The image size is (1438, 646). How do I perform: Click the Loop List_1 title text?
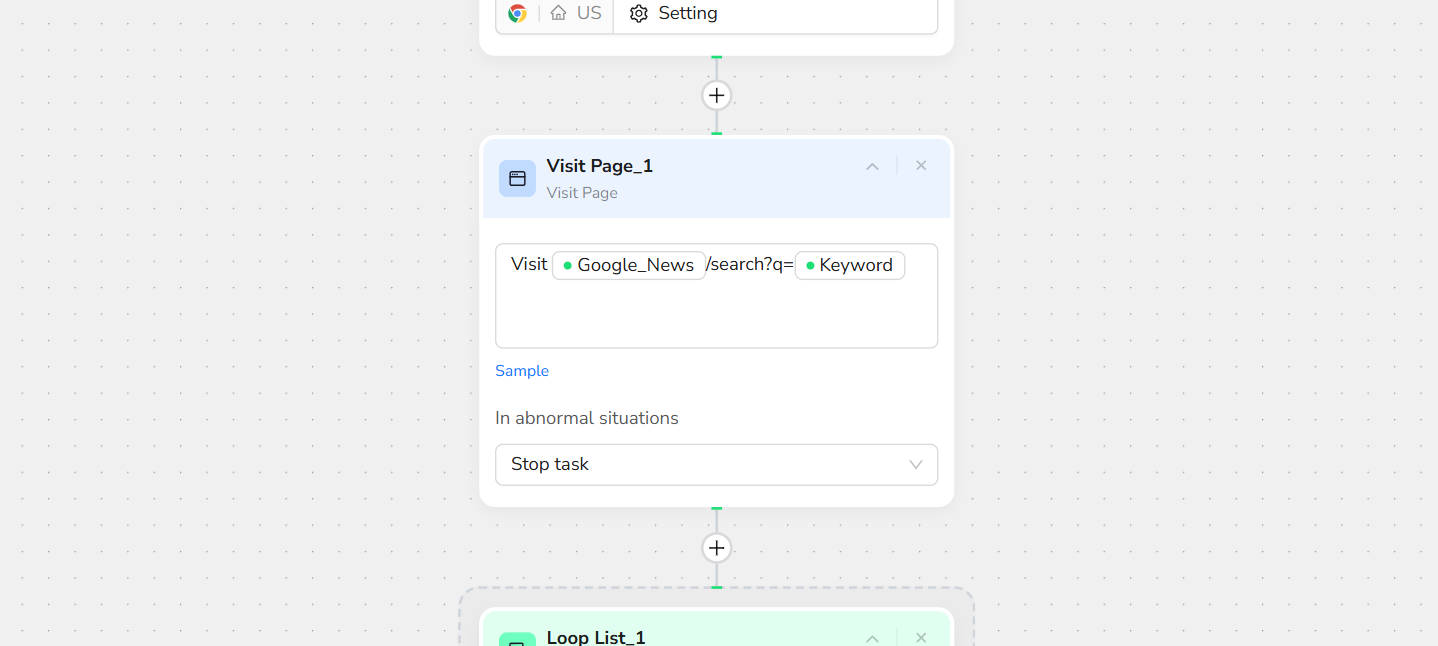596,637
